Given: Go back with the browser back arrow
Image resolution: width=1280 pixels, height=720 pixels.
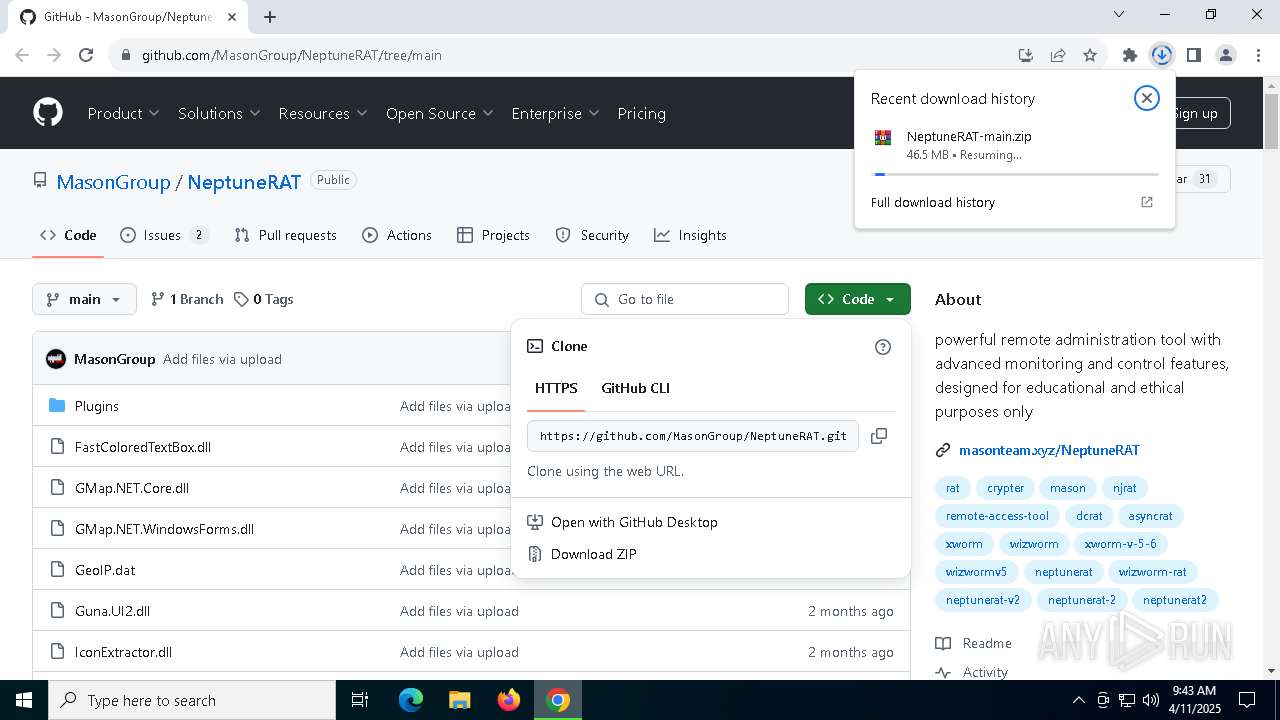Looking at the screenshot, I should (x=22, y=56).
